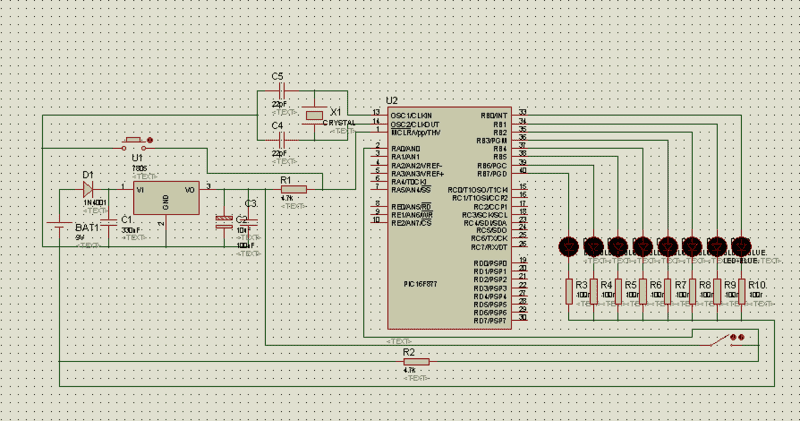Click pin number 33 on U2
800x421 pixels.
tap(522, 112)
